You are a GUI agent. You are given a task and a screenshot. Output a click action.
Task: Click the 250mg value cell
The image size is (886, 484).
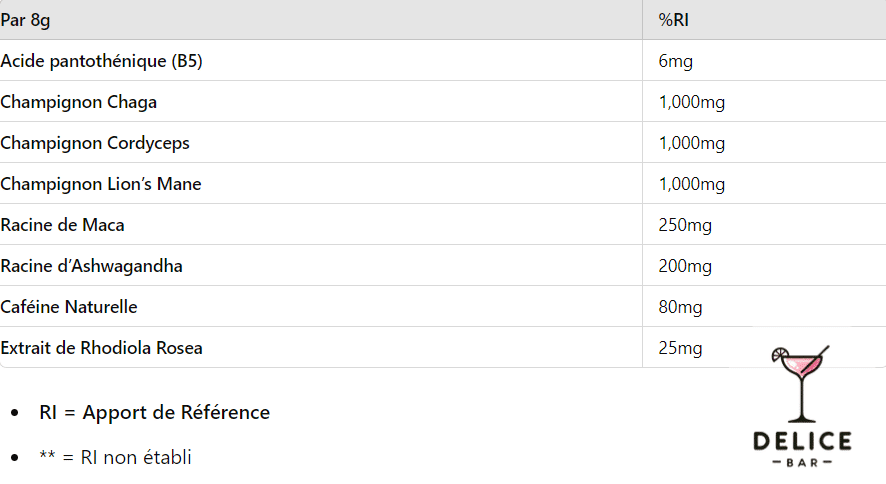(x=685, y=225)
